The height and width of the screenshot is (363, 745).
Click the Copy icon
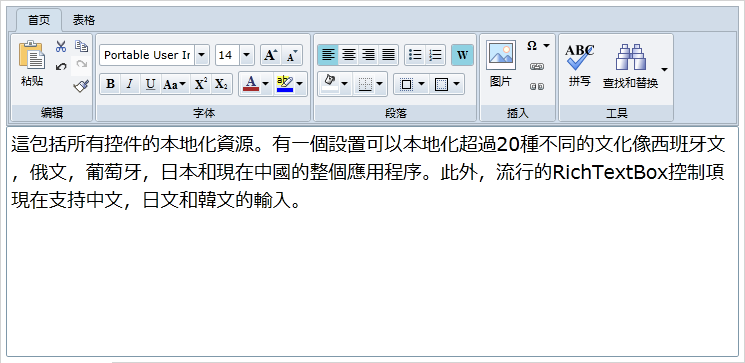[x=82, y=46]
